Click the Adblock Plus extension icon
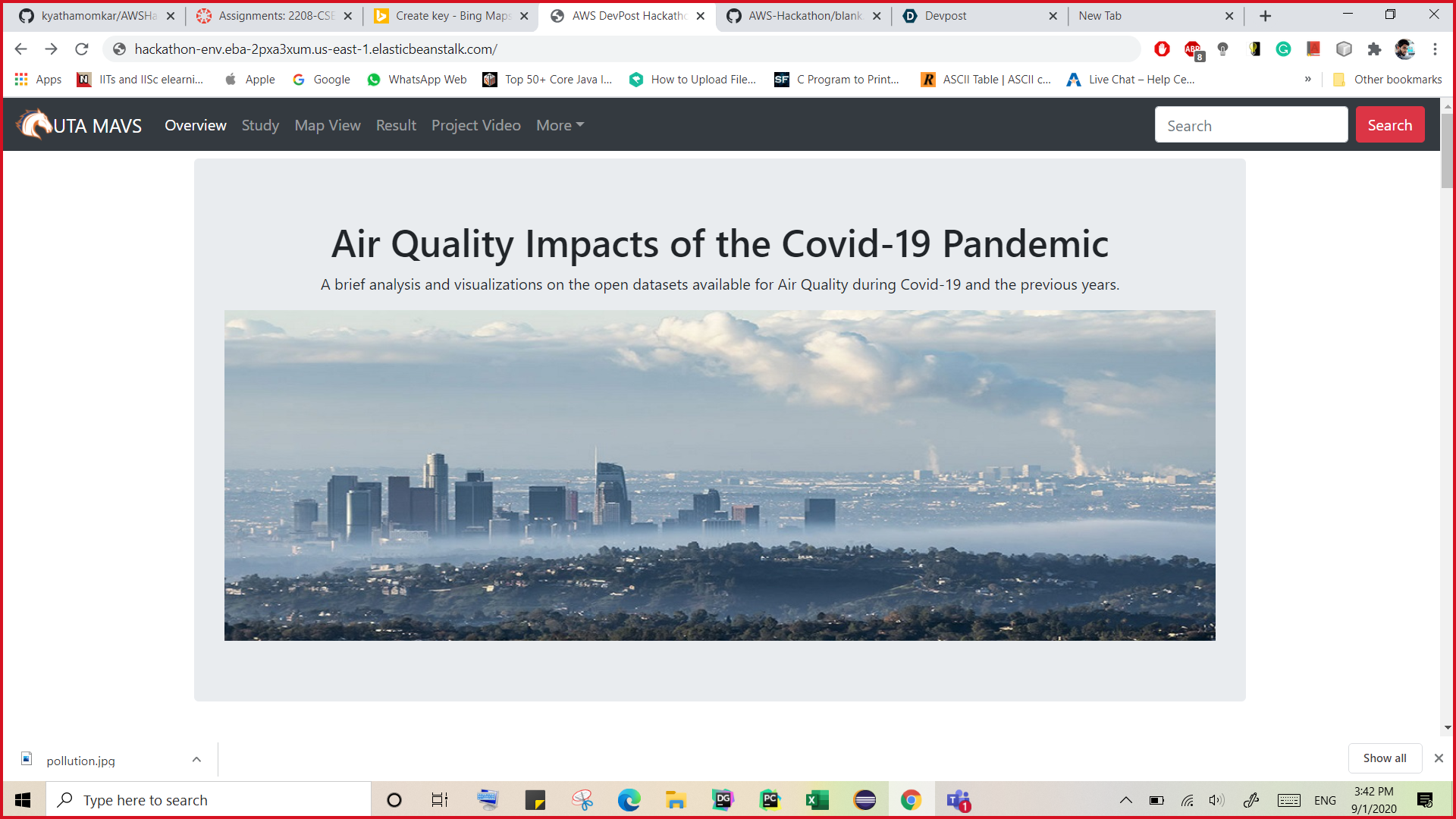Screen dimensions: 1456x819 (x=1193, y=49)
